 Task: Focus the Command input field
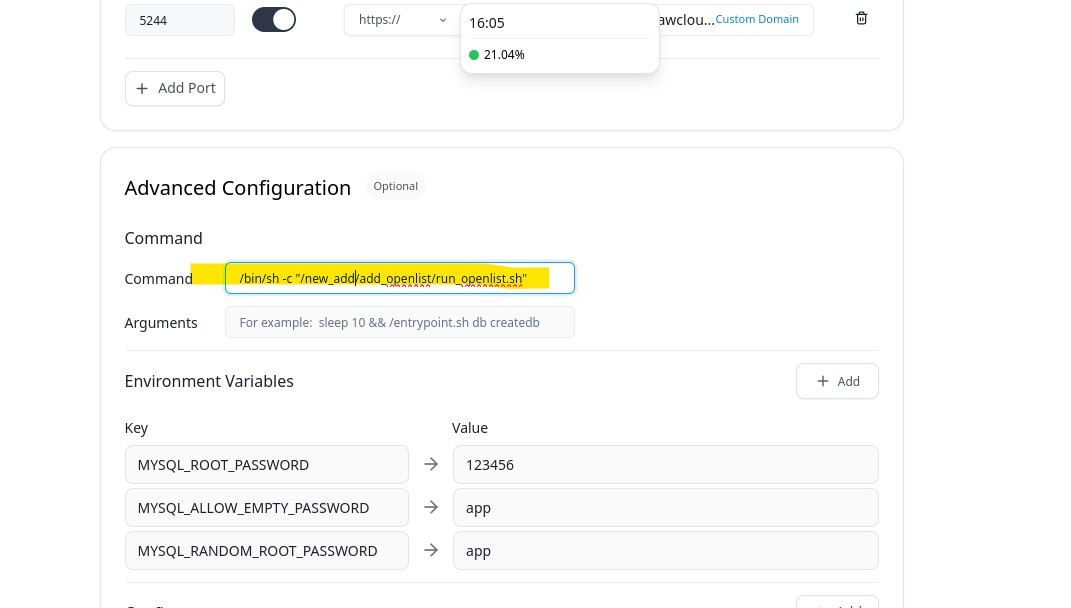(x=399, y=278)
